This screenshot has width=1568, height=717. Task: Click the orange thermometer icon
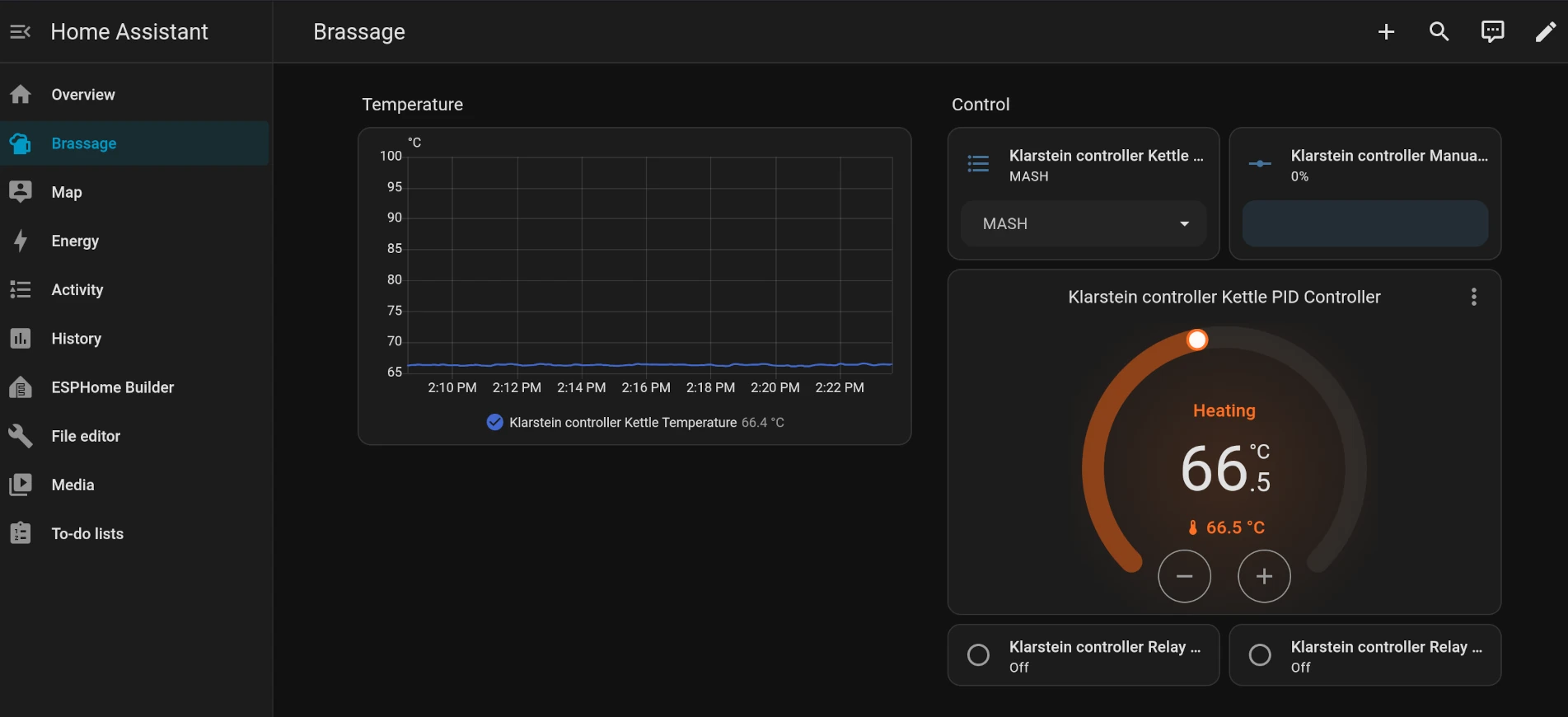[1192, 527]
